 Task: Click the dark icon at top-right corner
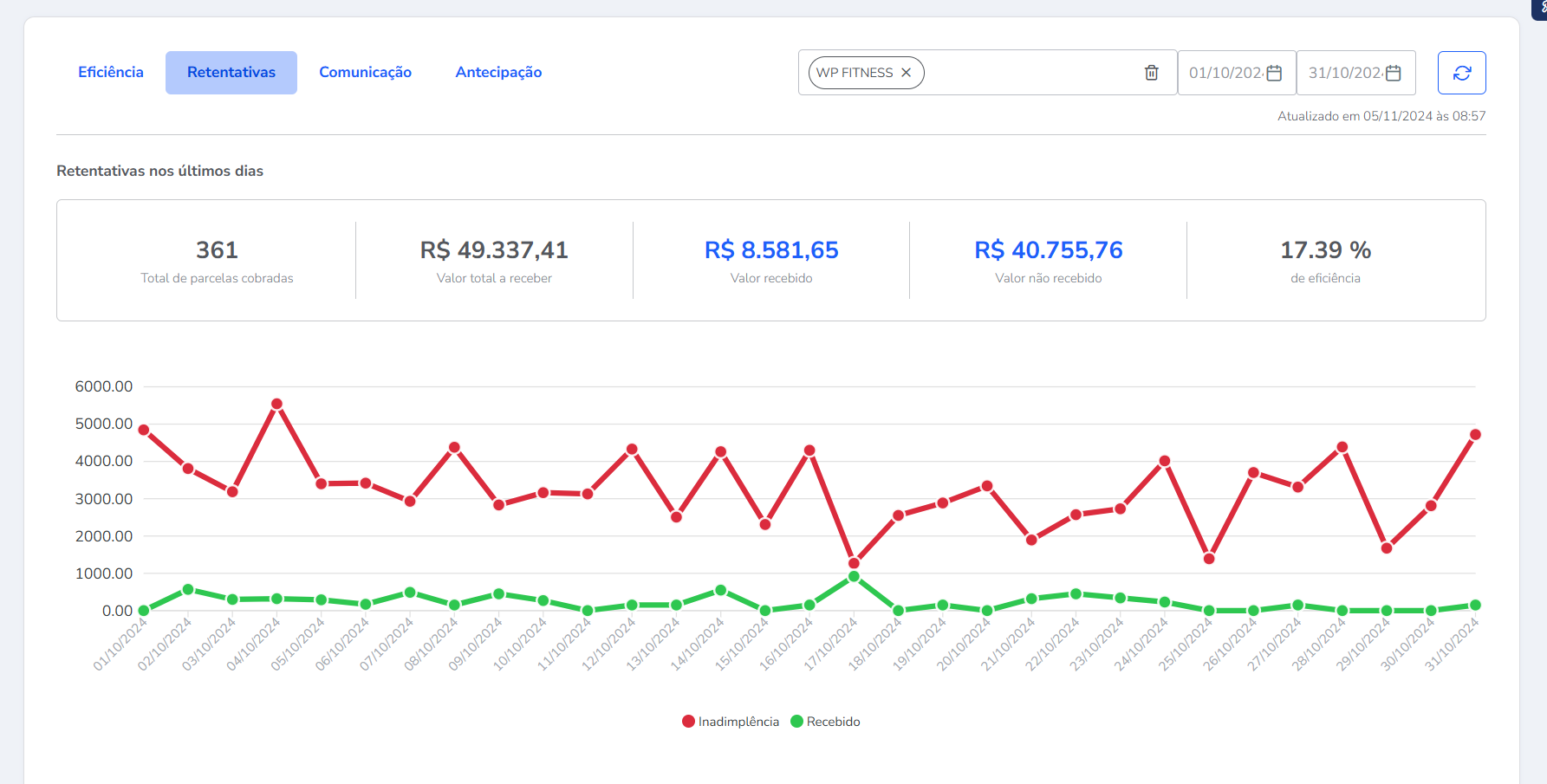pos(1541,7)
